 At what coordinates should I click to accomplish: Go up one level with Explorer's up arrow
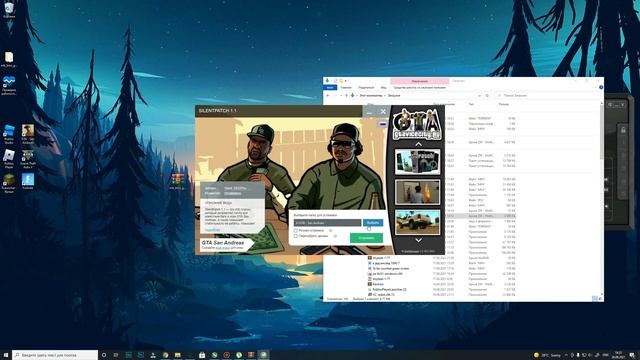(346, 96)
